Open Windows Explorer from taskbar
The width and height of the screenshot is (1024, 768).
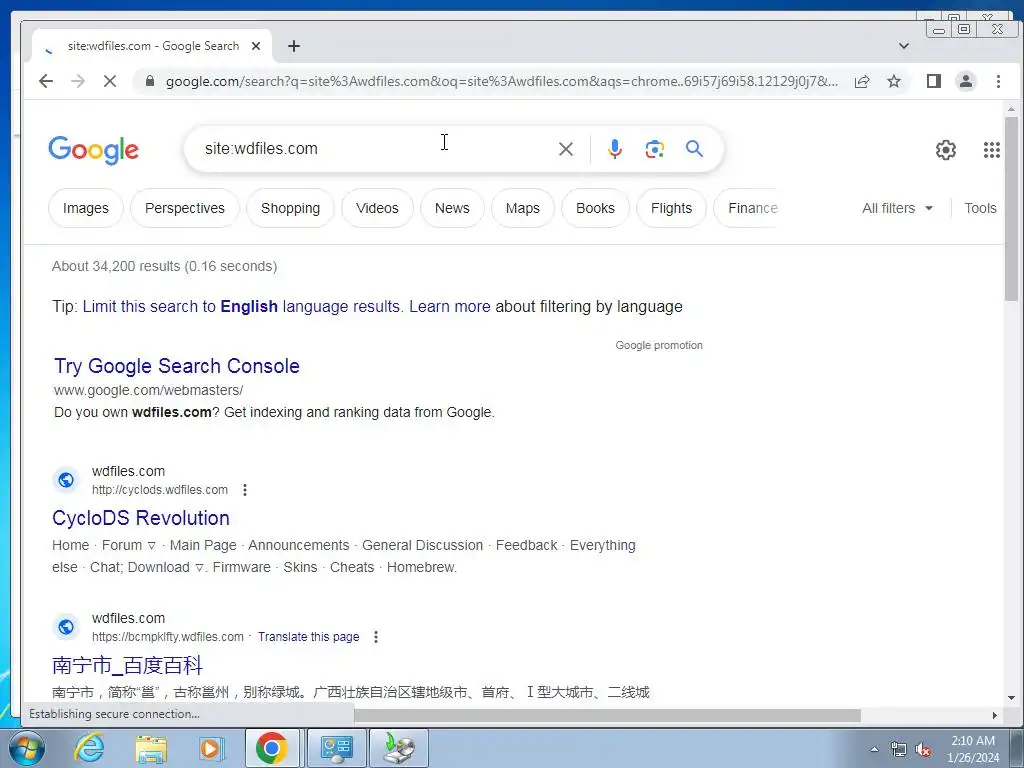tap(151, 748)
